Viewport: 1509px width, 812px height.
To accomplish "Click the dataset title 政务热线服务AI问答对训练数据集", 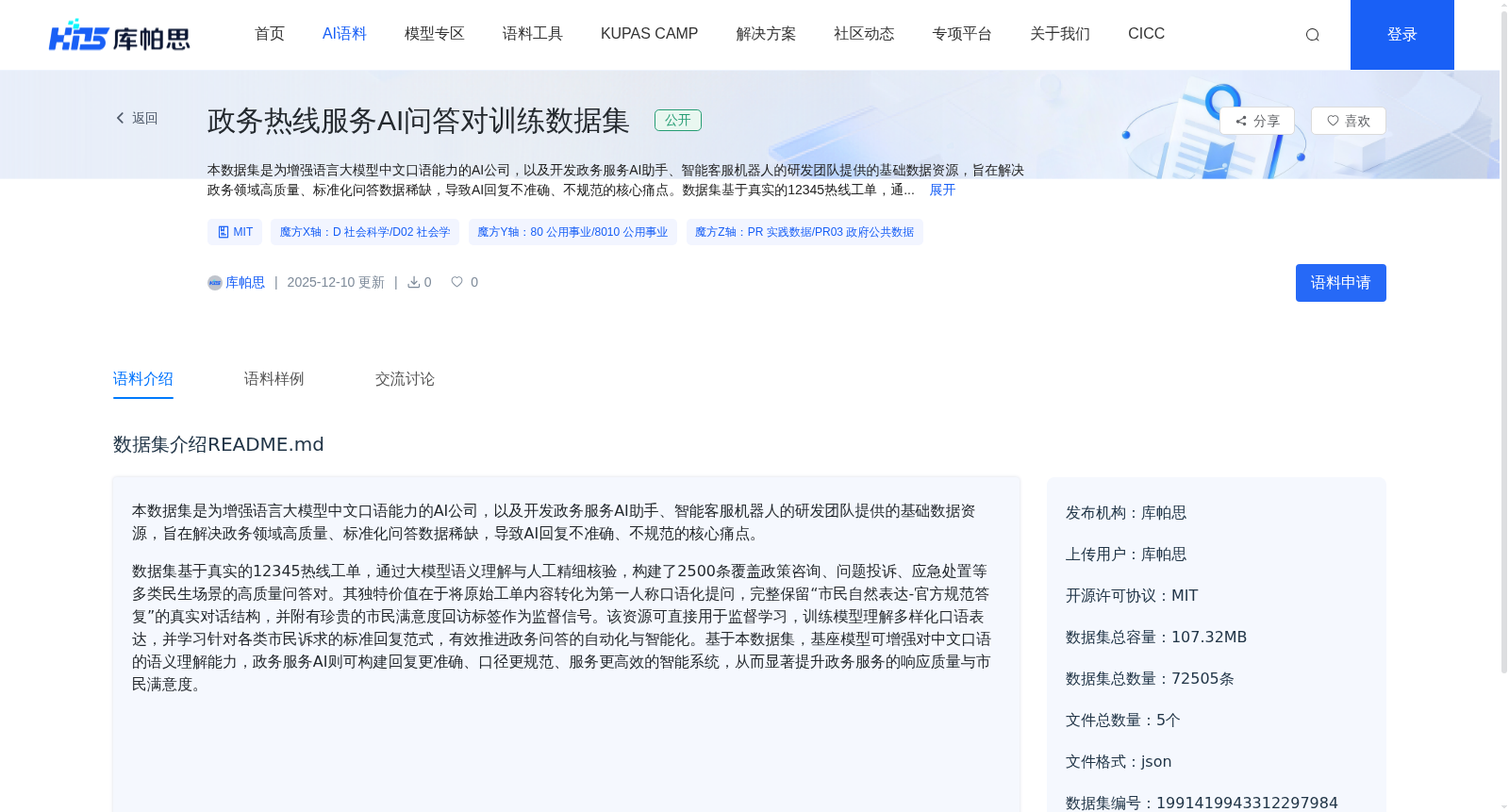I will point(419,121).
